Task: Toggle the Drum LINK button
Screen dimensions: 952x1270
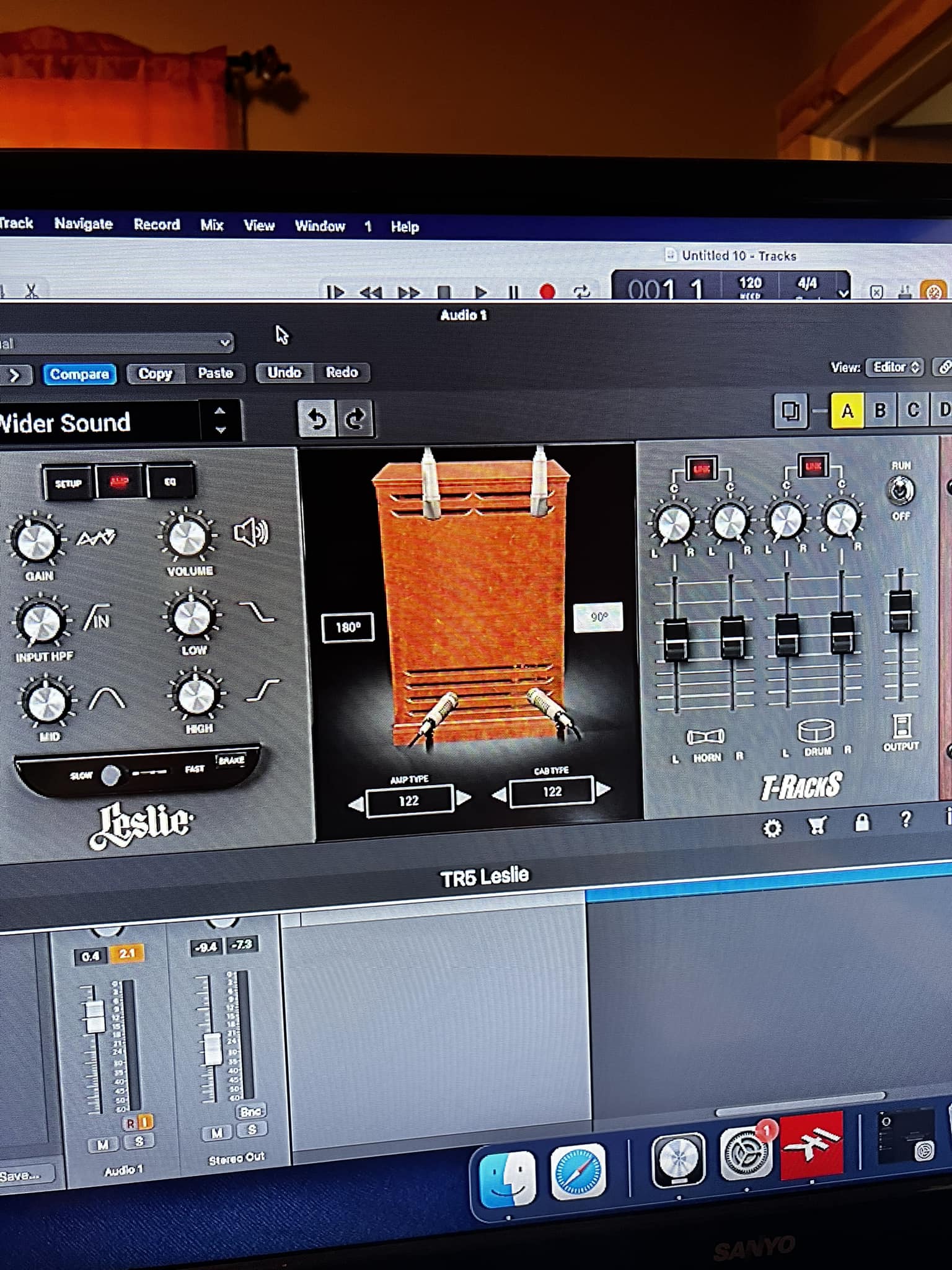Action: pos(813,465)
